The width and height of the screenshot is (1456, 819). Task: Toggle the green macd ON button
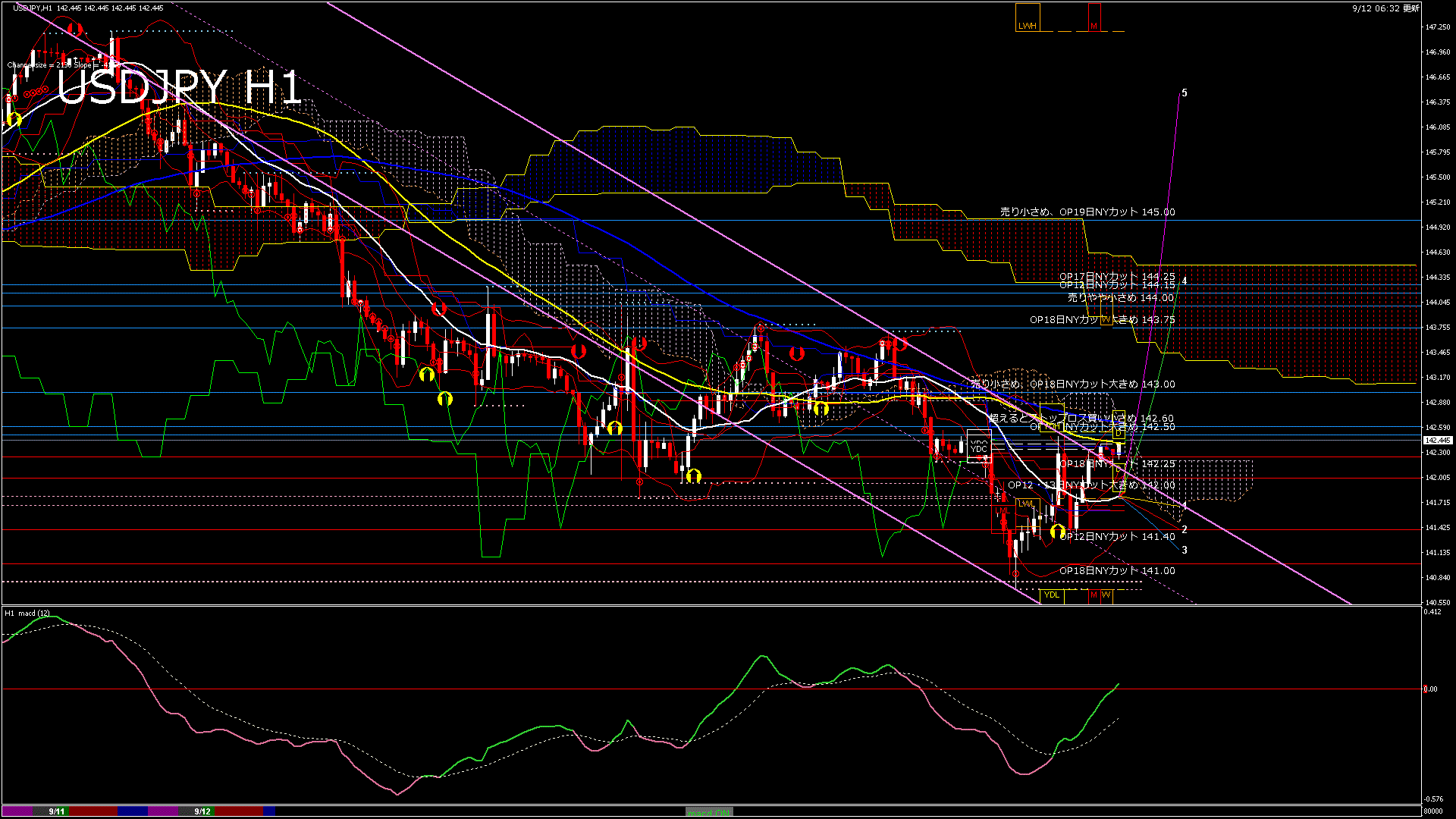tap(709, 812)
